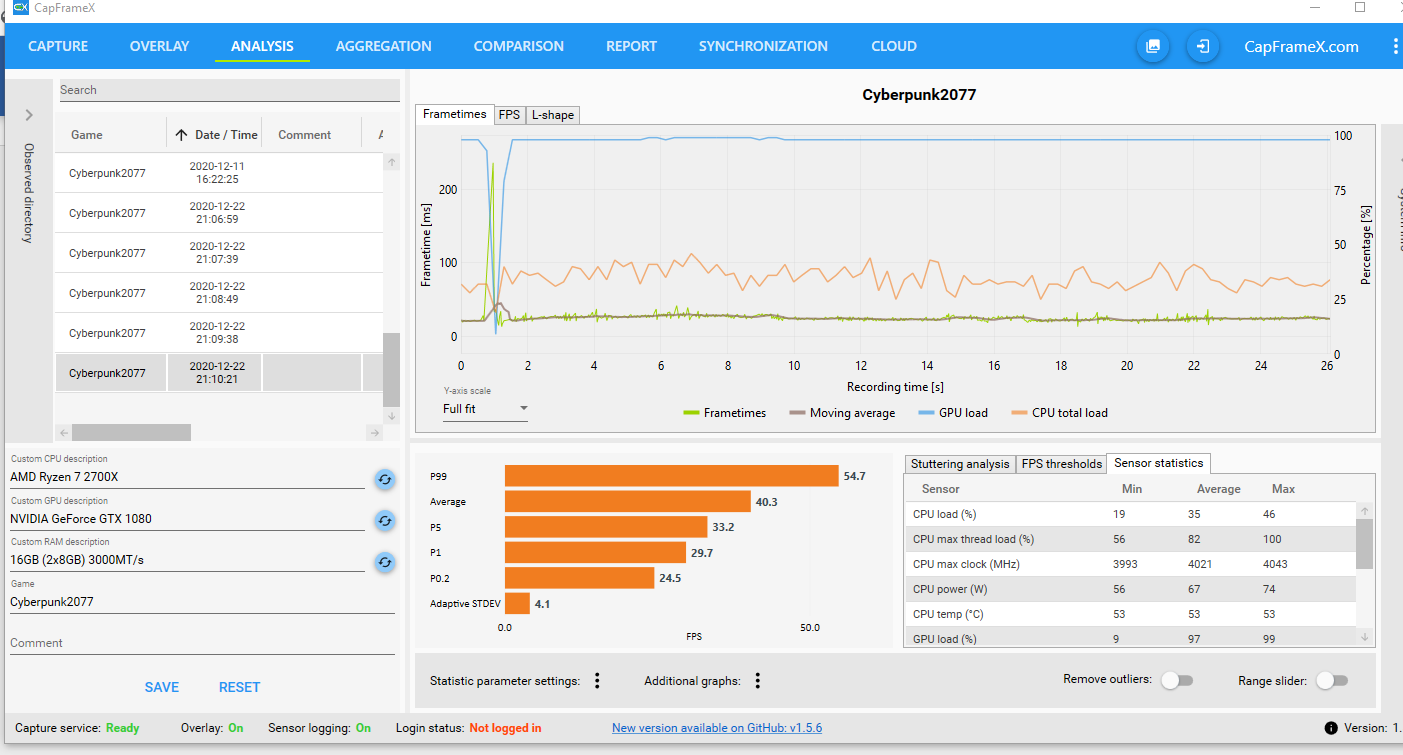Viewport: 1403px width, 755px height.
Task: Enable the Range slider switch
Action: click(1332, 680)
